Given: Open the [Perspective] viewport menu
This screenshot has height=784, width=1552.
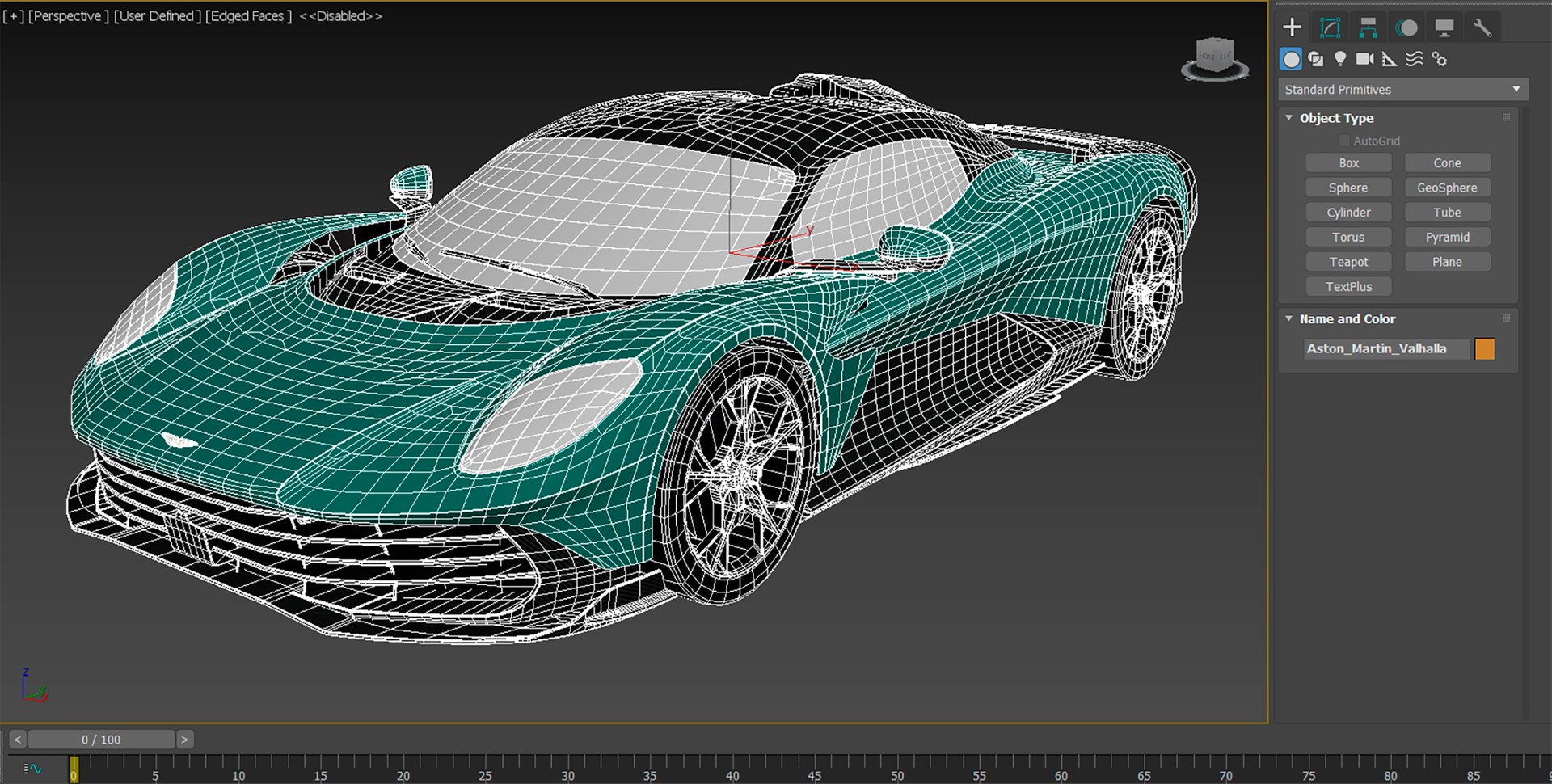Looking at the screenshot, I should [x=69, y=16].
